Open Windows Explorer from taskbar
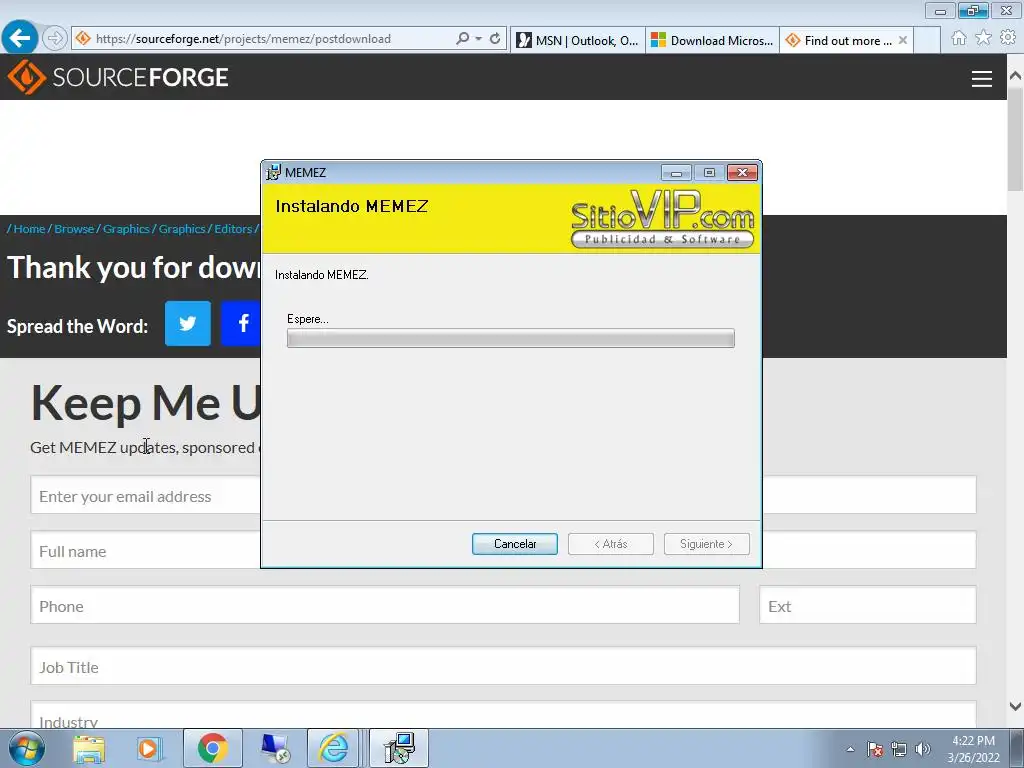 [89, 748]
